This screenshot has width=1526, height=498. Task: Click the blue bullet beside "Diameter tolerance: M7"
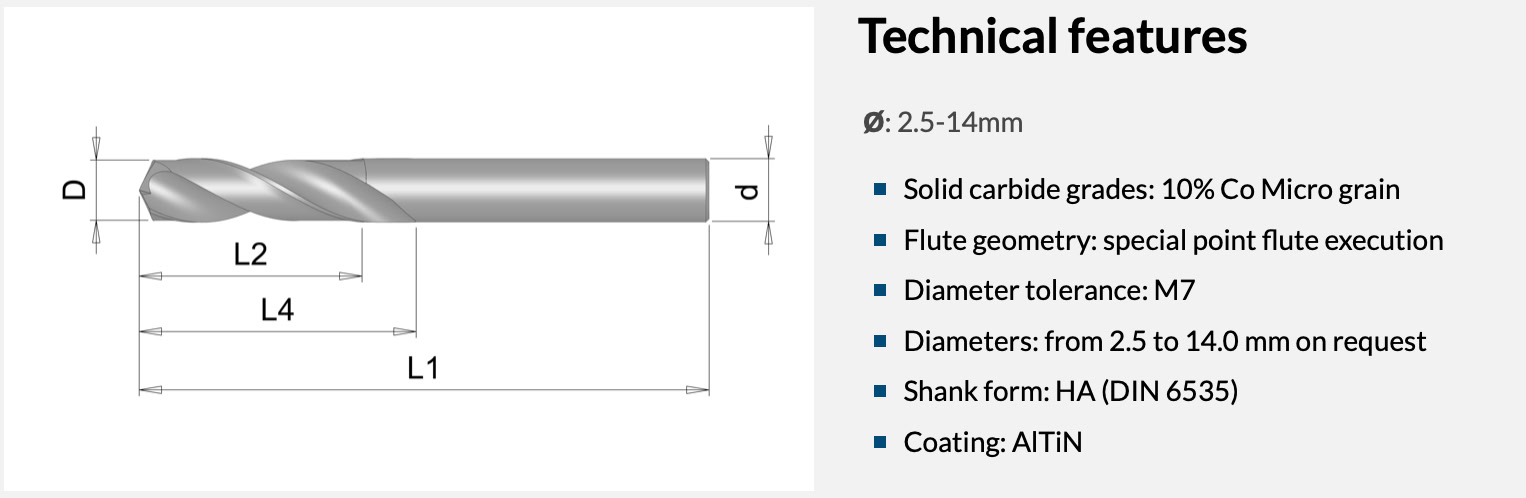coord(880,291)
